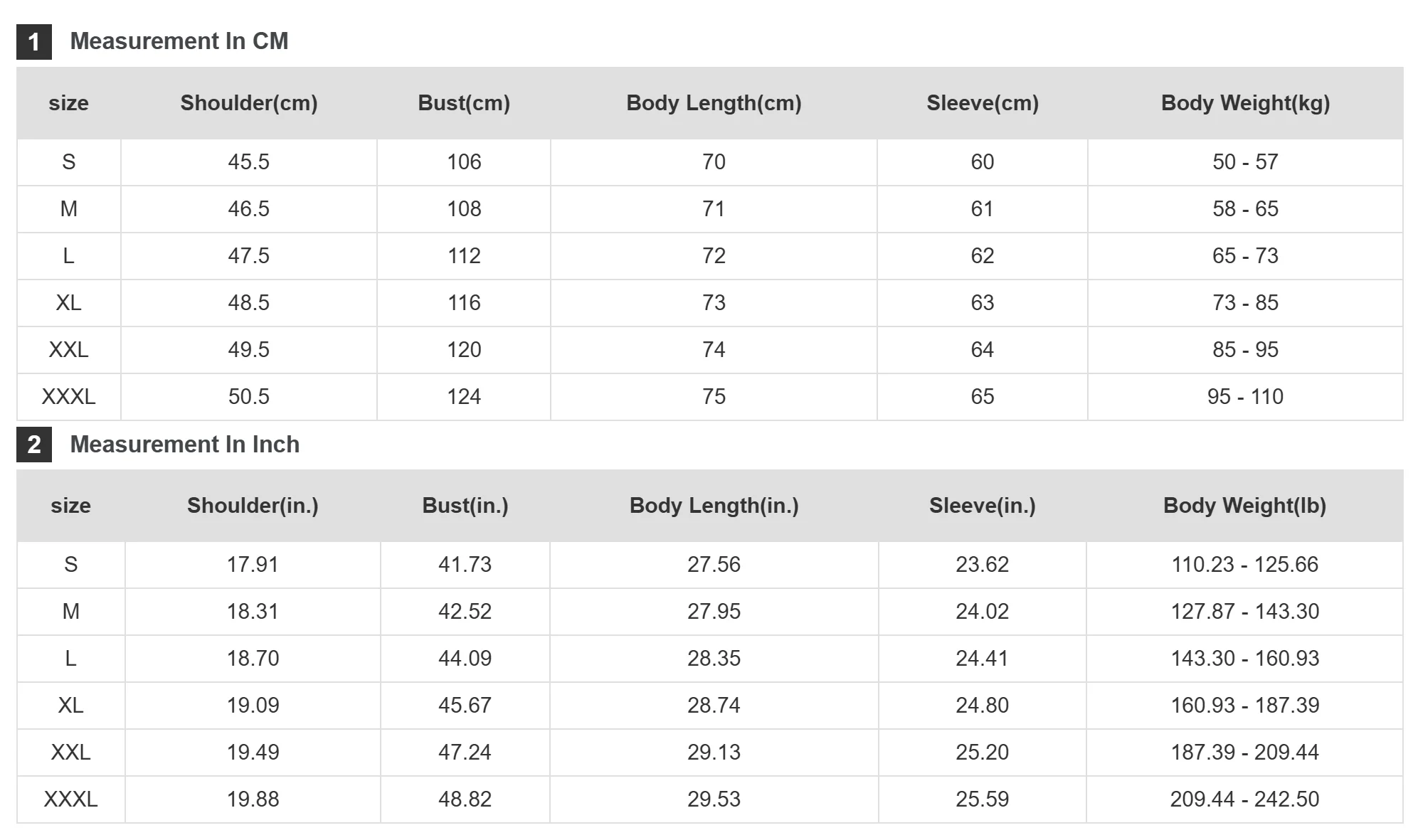Select the Measurement In CM heading
The width and height of the screenshot is (1418, 840).
[179, 41]
